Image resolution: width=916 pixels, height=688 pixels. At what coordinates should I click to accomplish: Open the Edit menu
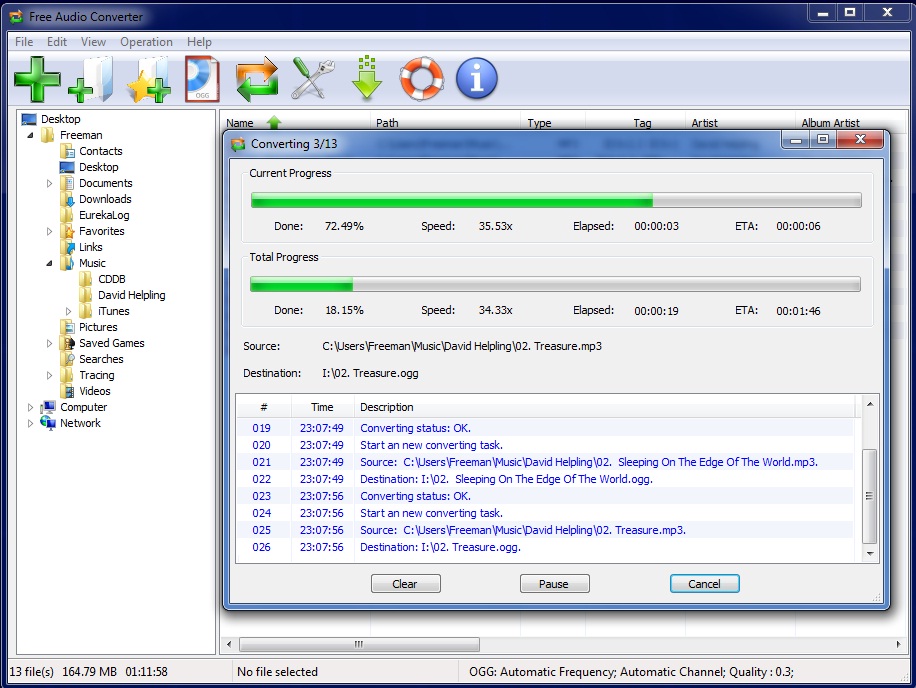[x=57, y=42]
